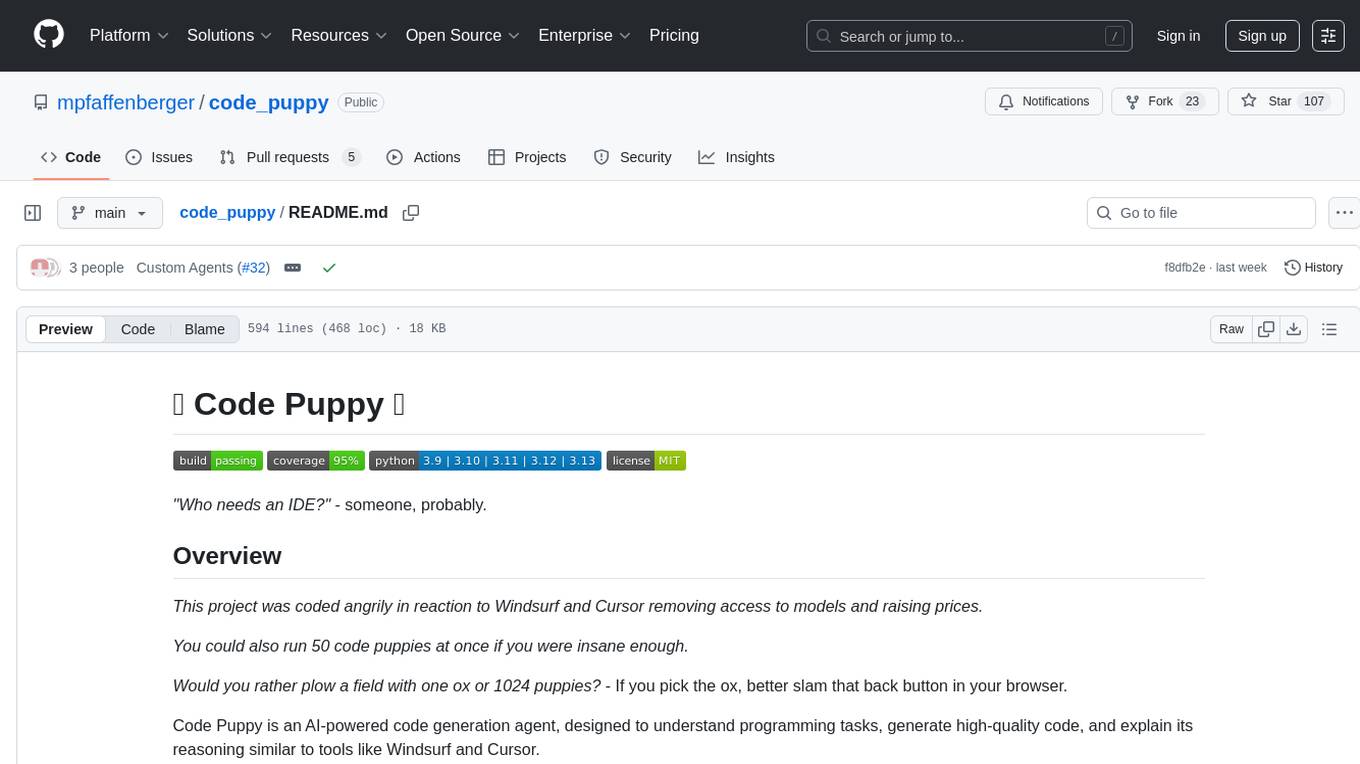The image size is (1360, 764).
Task: Expand the Platform menu
Action: [129, 35]
